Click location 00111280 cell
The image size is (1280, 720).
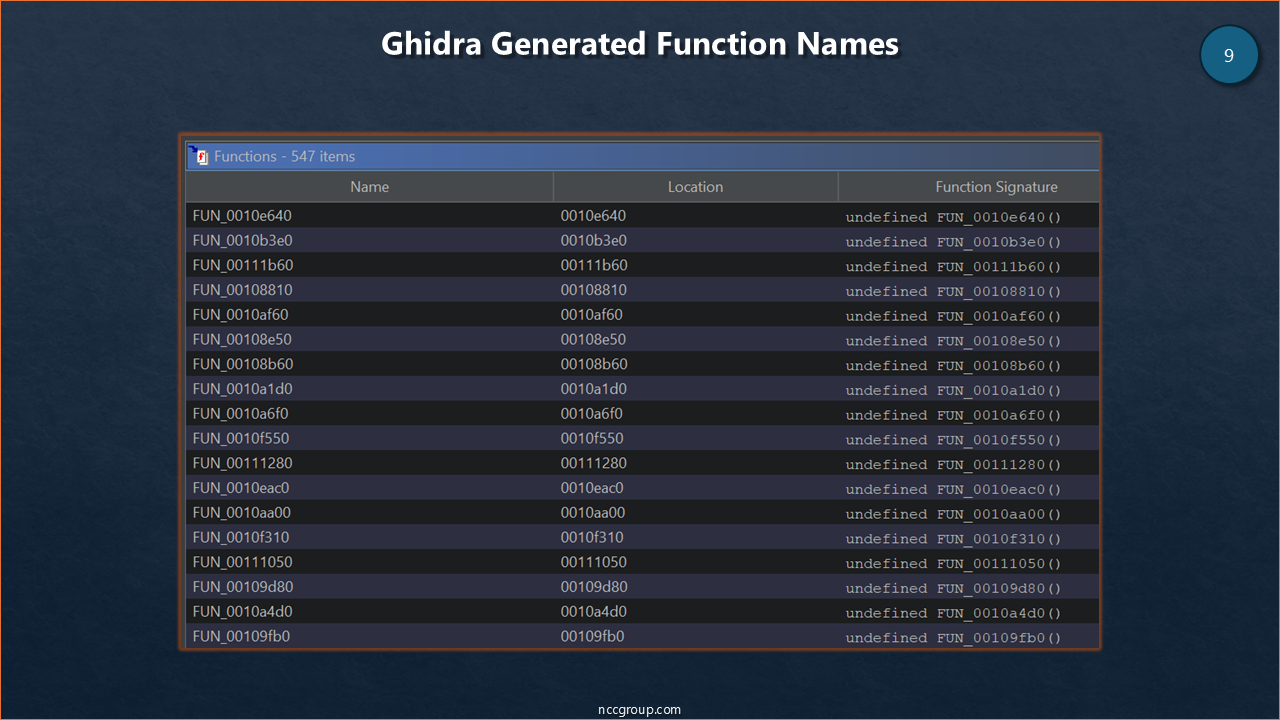click(x=594, y=463)
